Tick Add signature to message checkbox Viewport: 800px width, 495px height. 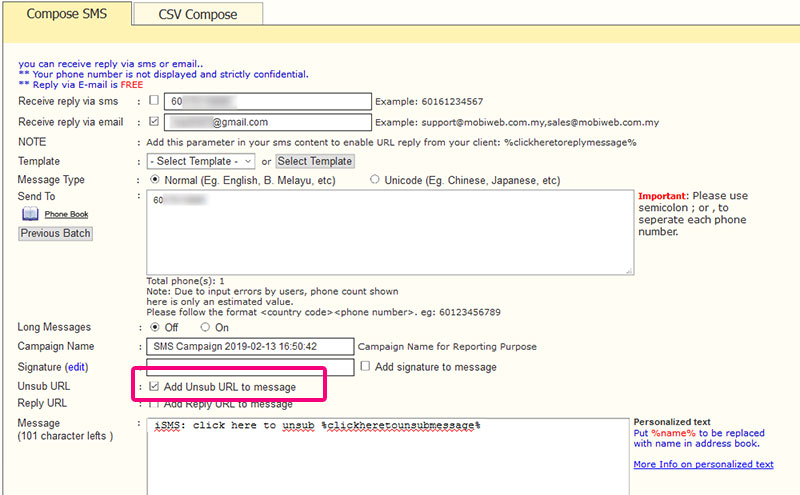point(365,367)
